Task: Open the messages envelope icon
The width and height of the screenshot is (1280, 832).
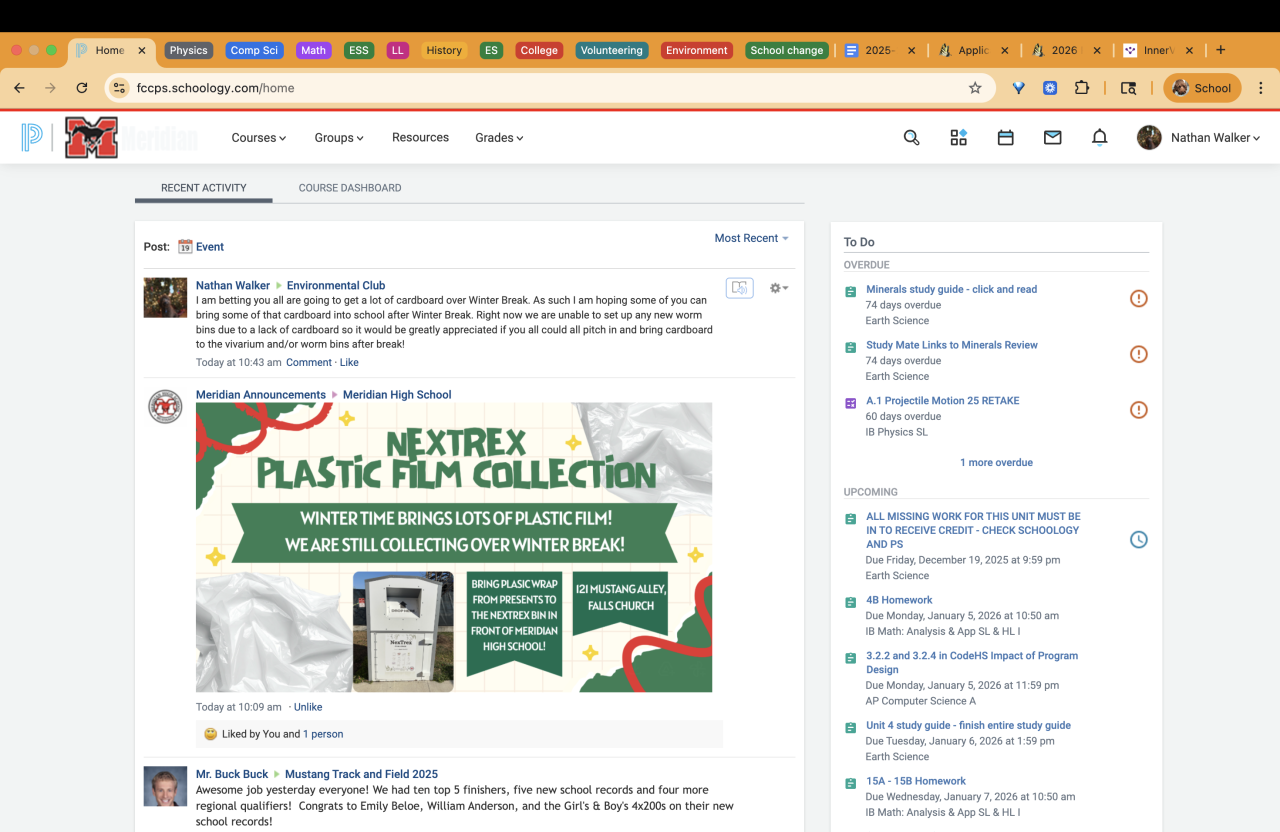Action: tap(1052, 138)
